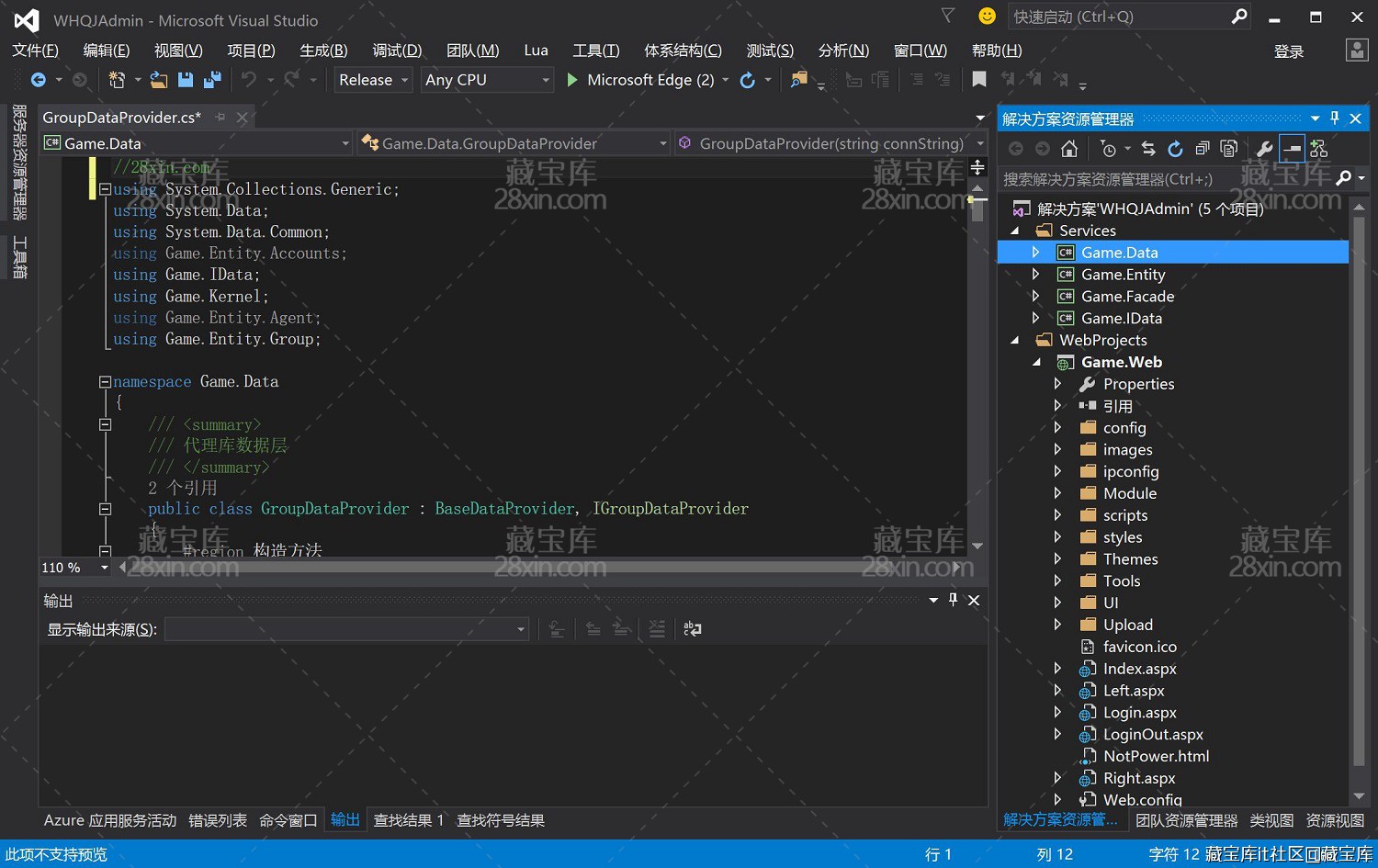Open the Lua menu
This screenshot has width=1378, height=868.
[x=536, y=51]
